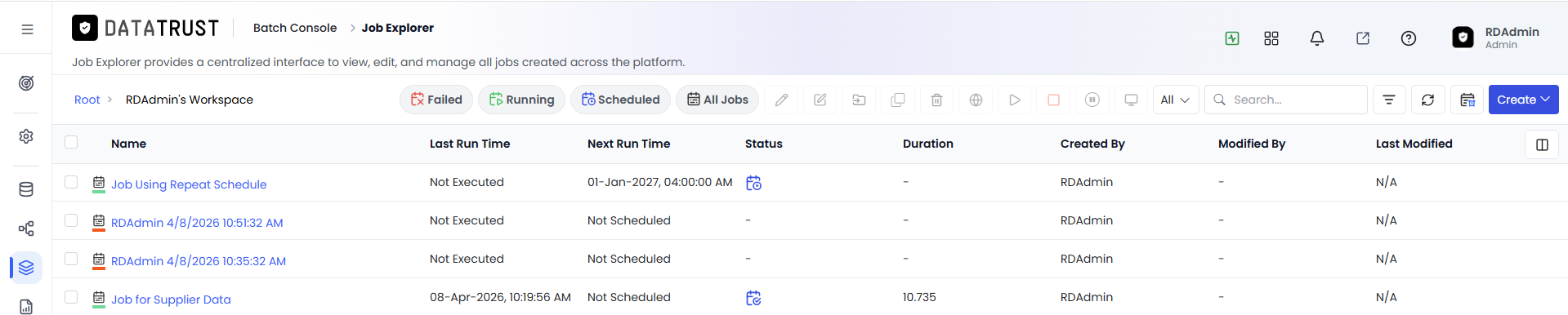Open the workflow nodes icon in sidebar
The width and height of the screenshot is (1568, 315).
pos(26,228)
